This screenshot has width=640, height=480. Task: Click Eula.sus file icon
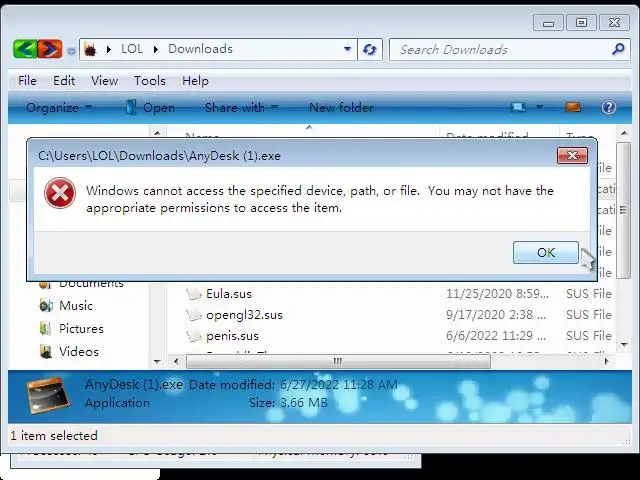[x=194, y=293]
